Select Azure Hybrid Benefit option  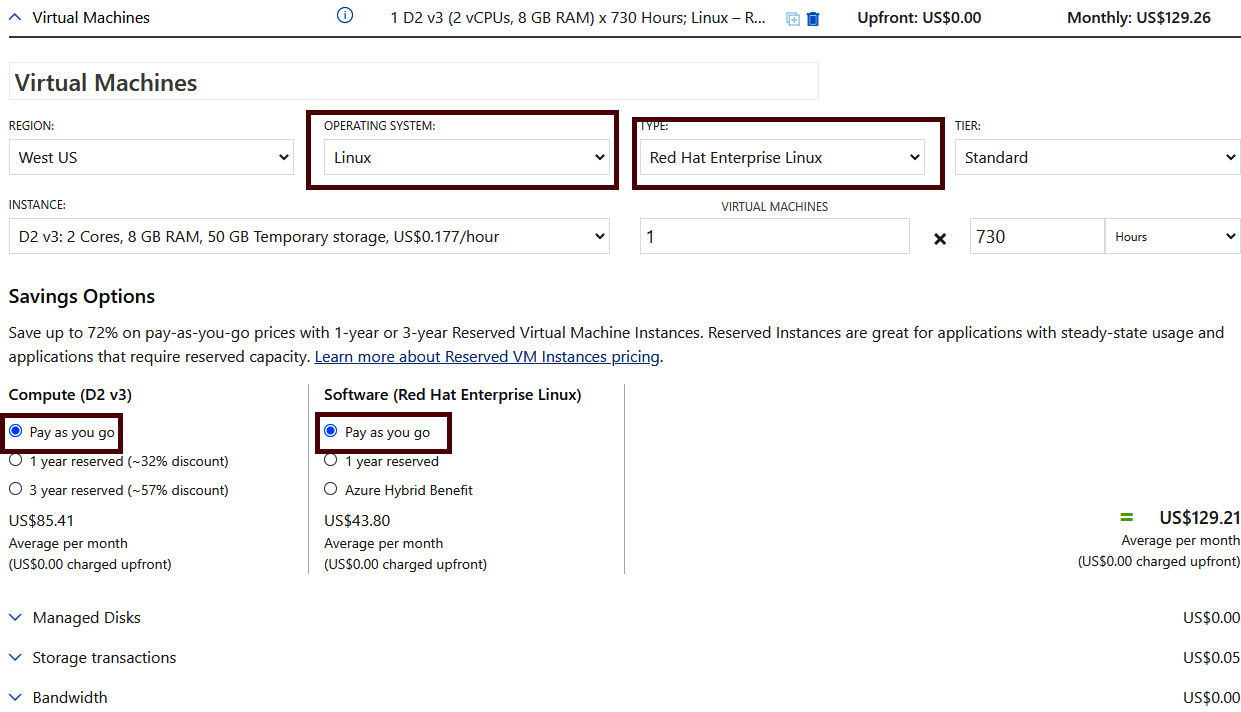331,489
